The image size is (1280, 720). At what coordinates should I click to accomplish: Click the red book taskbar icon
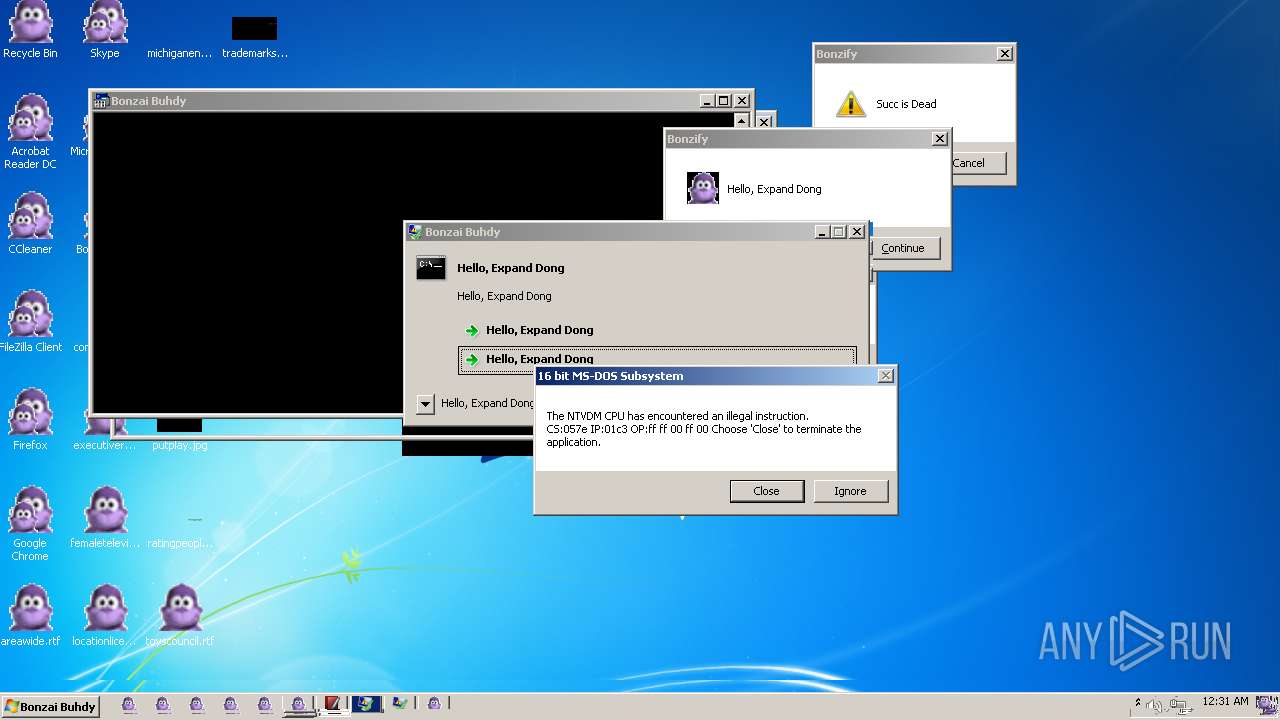pyautogui.click(x=332, y=705)
